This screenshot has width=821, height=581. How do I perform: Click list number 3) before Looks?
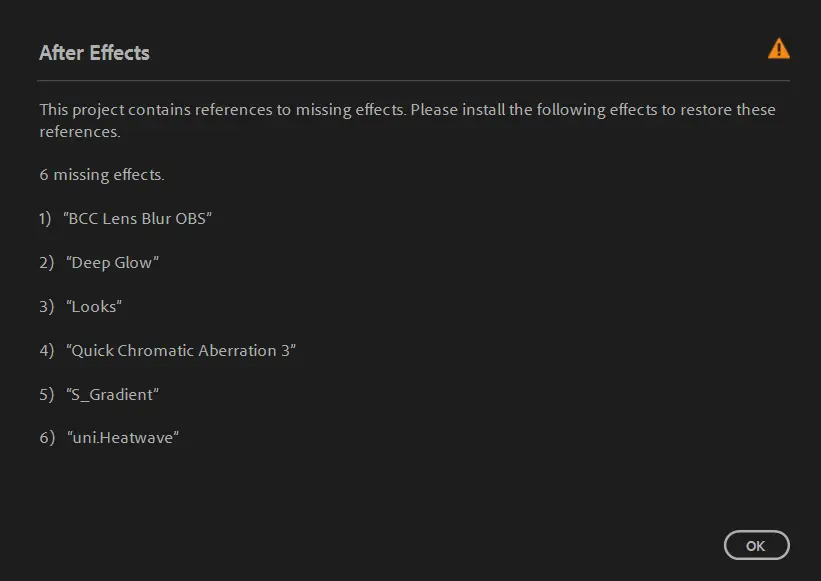pyautogui.click(x=46, y=307)
